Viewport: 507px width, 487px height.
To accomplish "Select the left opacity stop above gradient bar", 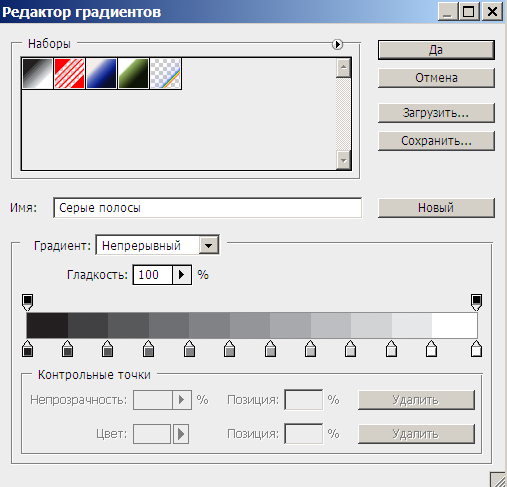I will click(27, 302).
